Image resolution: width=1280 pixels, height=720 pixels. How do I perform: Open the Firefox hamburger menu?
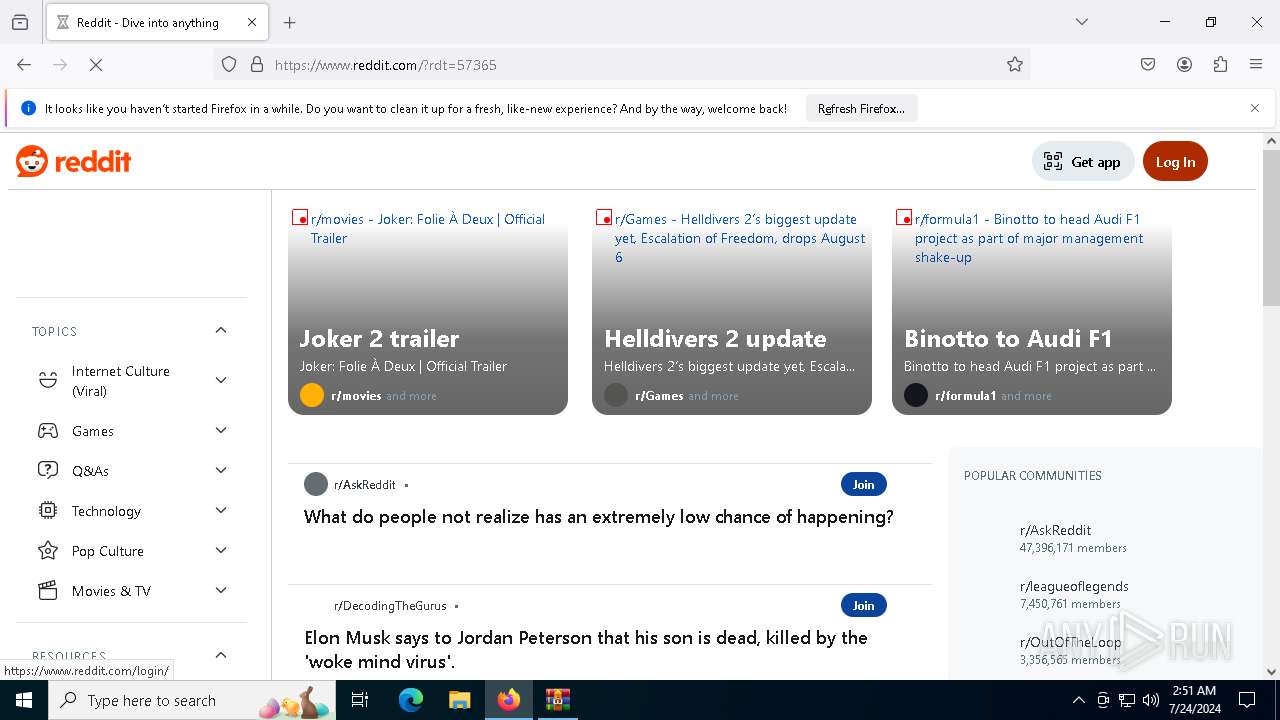(x=1256, y=64)
